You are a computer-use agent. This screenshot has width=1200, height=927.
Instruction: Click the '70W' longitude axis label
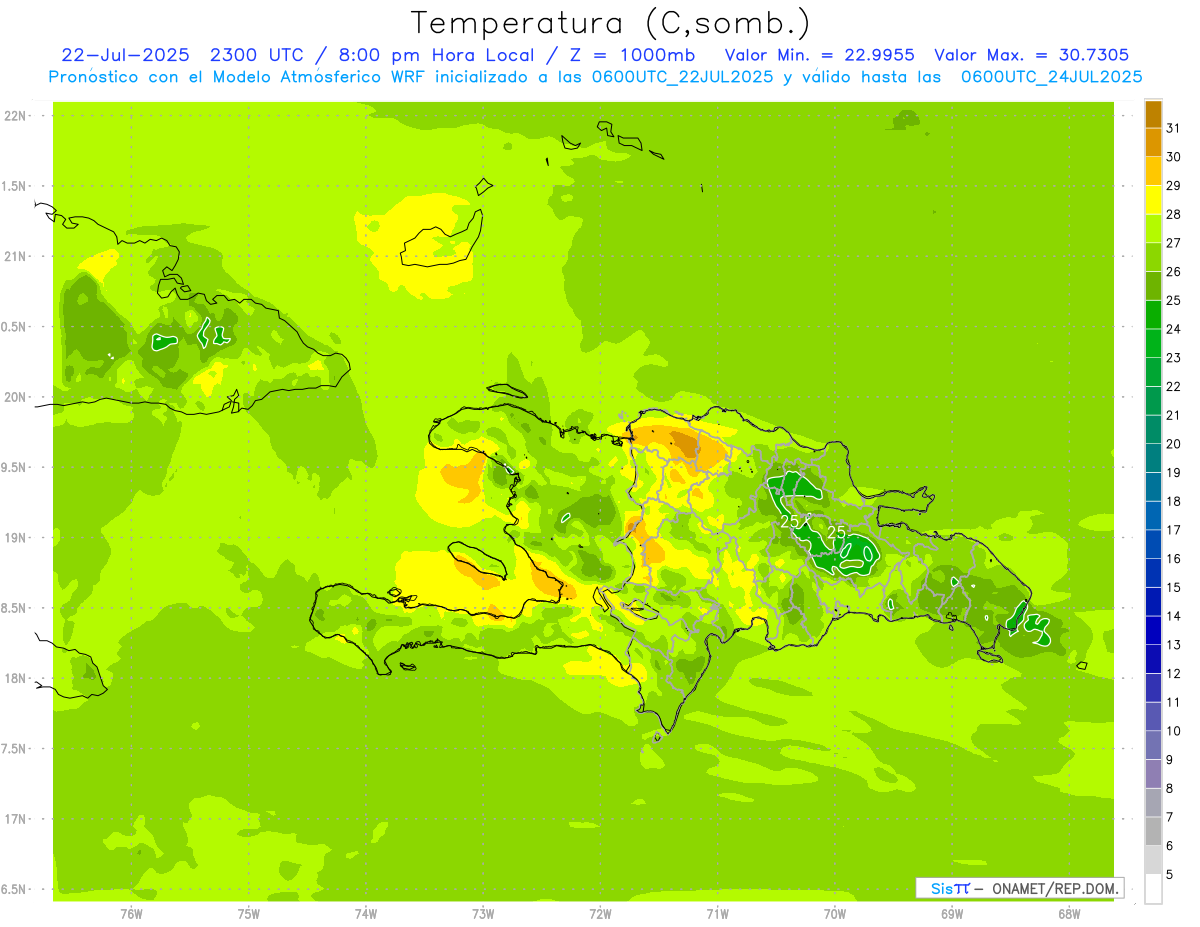tap(835, 913)
